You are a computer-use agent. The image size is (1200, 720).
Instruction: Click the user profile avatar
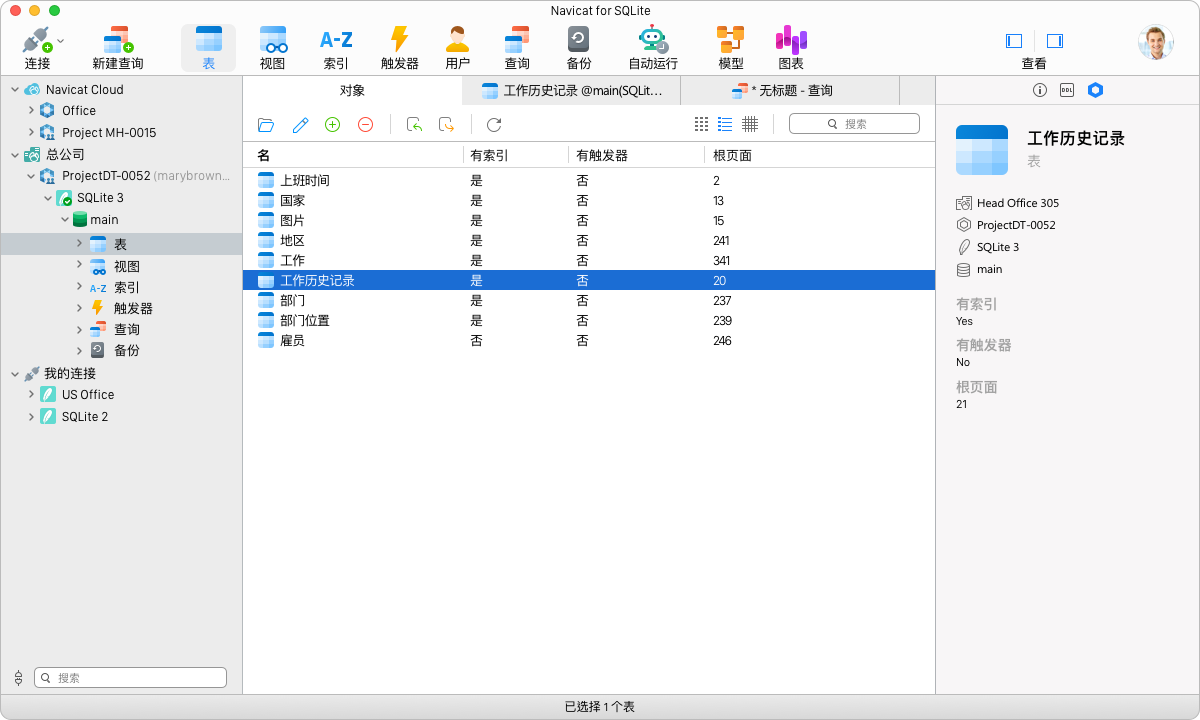tap(1155, 42)
